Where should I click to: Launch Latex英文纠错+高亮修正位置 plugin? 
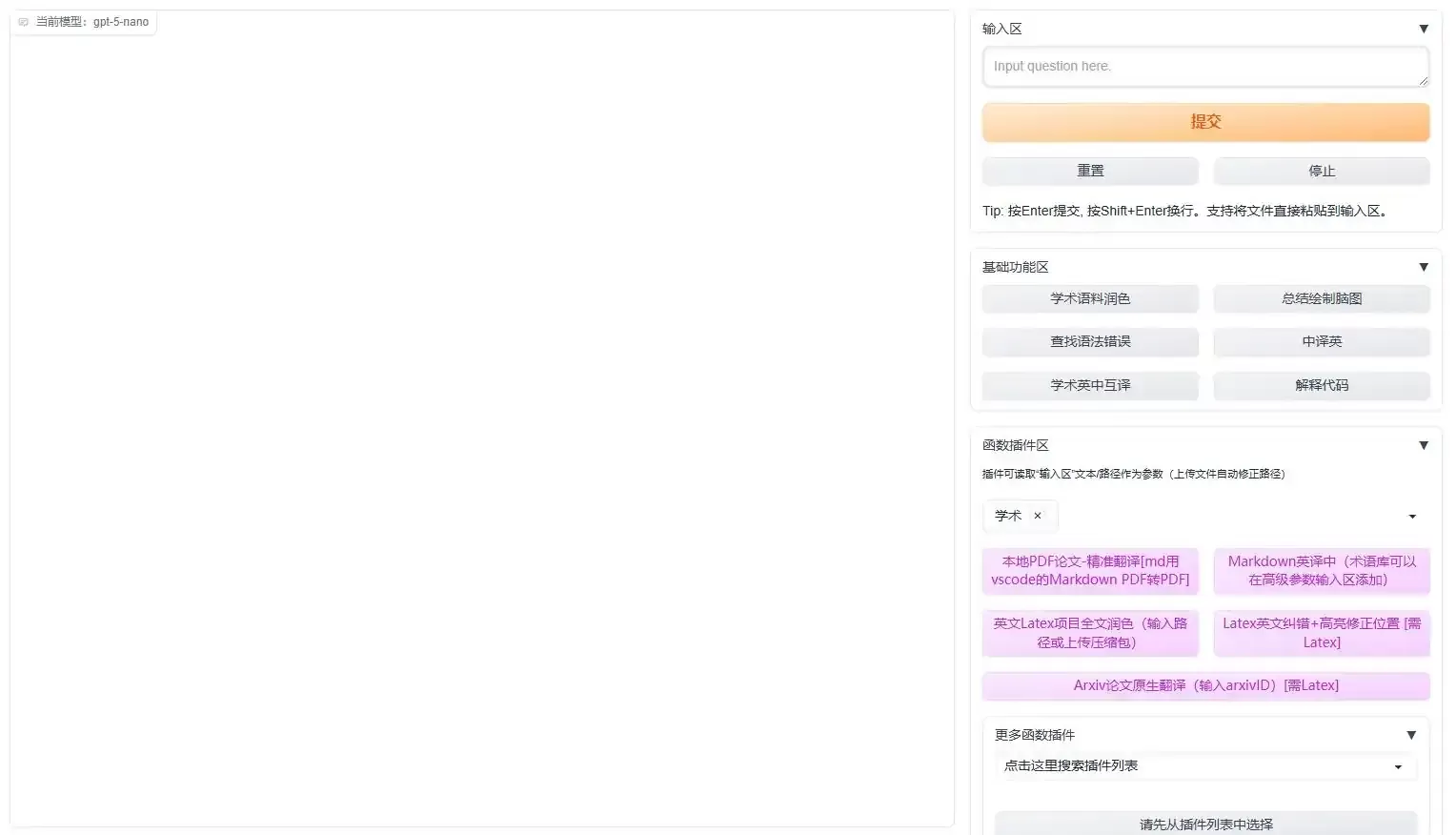tap(1322, 633)
